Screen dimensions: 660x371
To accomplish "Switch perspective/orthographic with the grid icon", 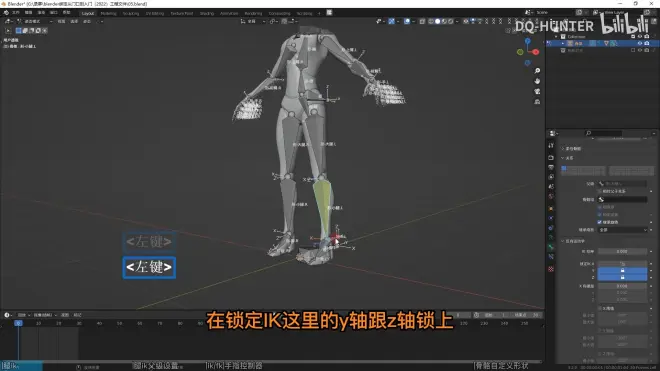I will tap(537, 102).
